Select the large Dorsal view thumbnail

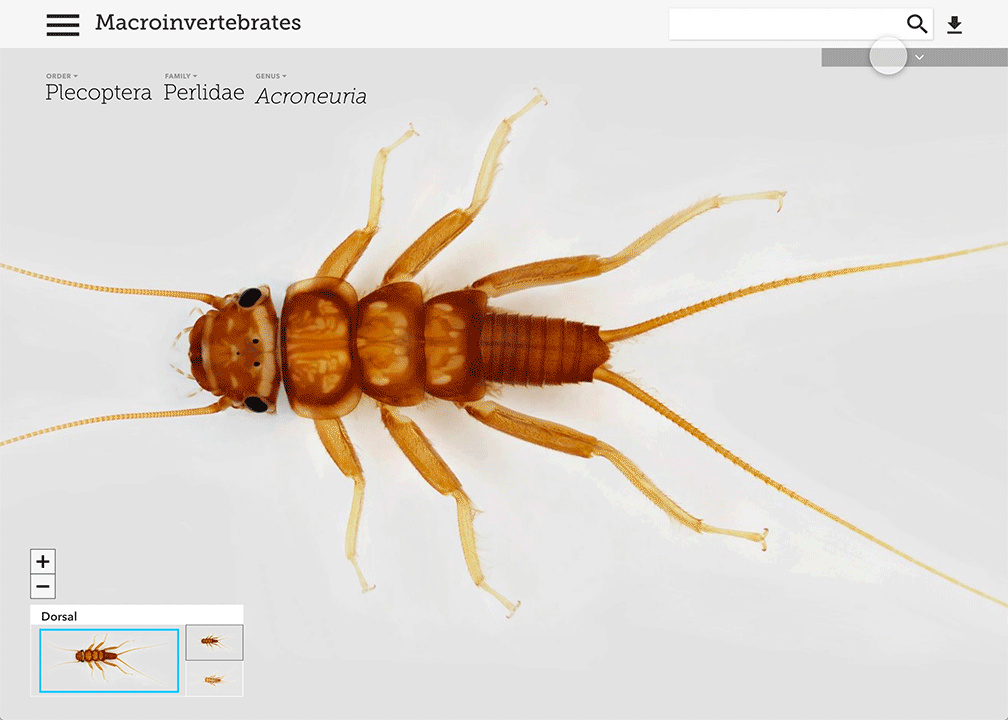coord(109,661)
